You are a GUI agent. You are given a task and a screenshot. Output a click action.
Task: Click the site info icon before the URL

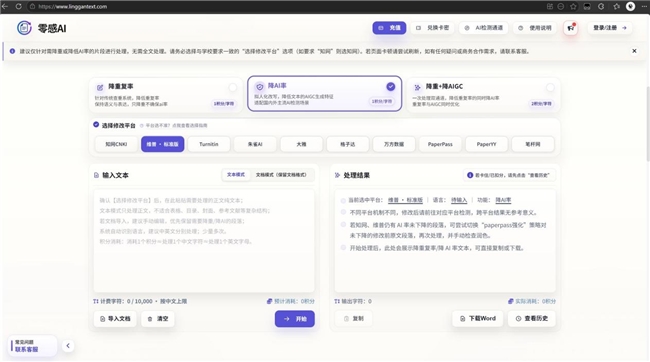pyautogui.click(x=32, y=6)
